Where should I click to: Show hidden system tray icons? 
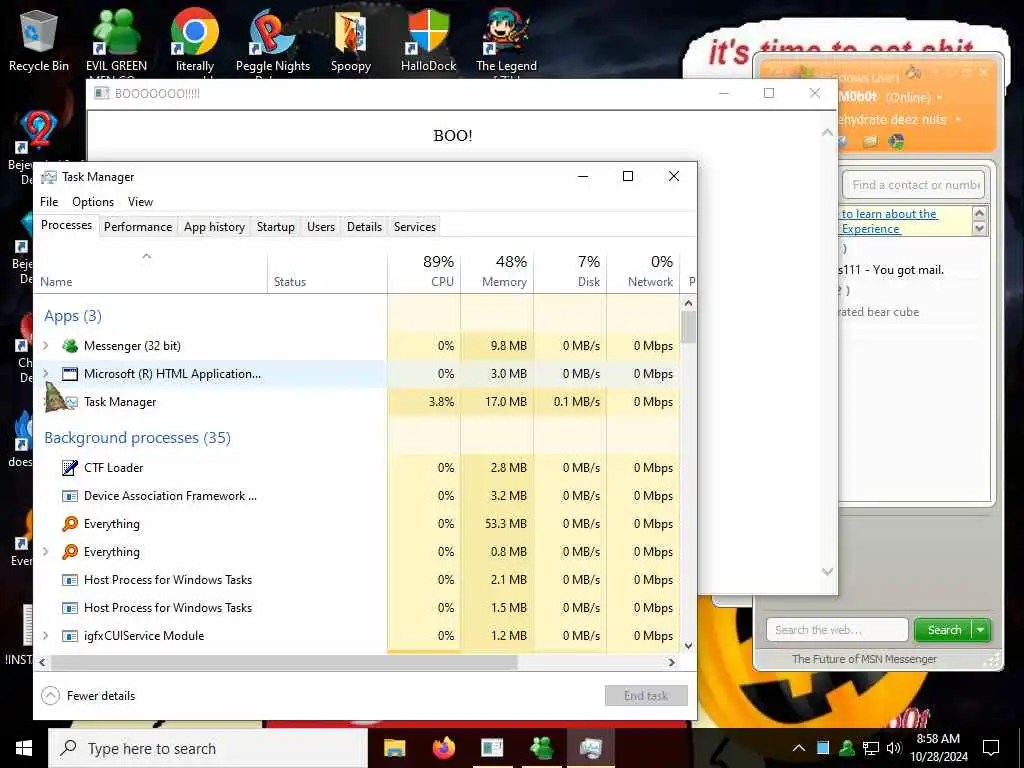pos(799,748)
